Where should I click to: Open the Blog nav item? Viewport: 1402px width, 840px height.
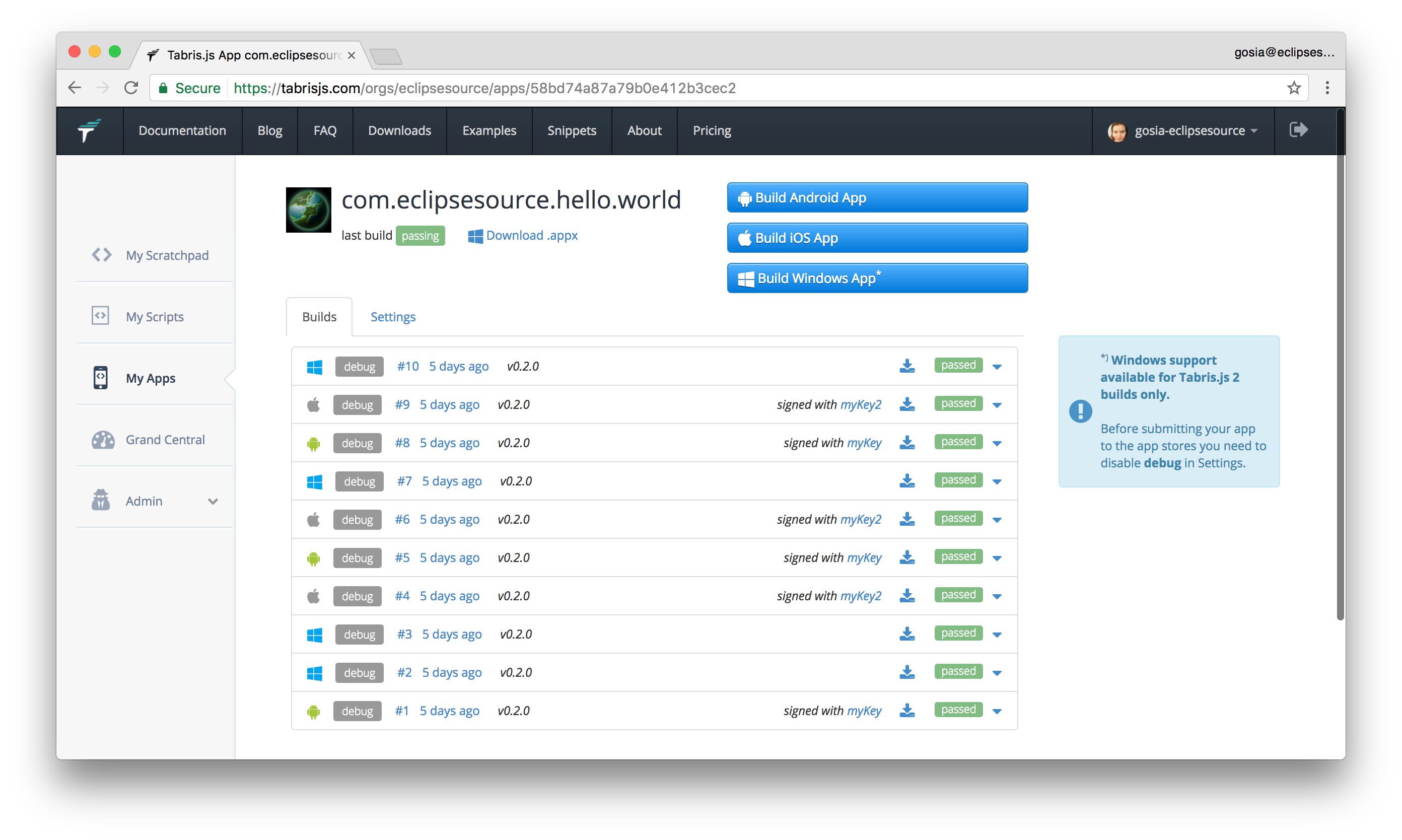[269, 131]
